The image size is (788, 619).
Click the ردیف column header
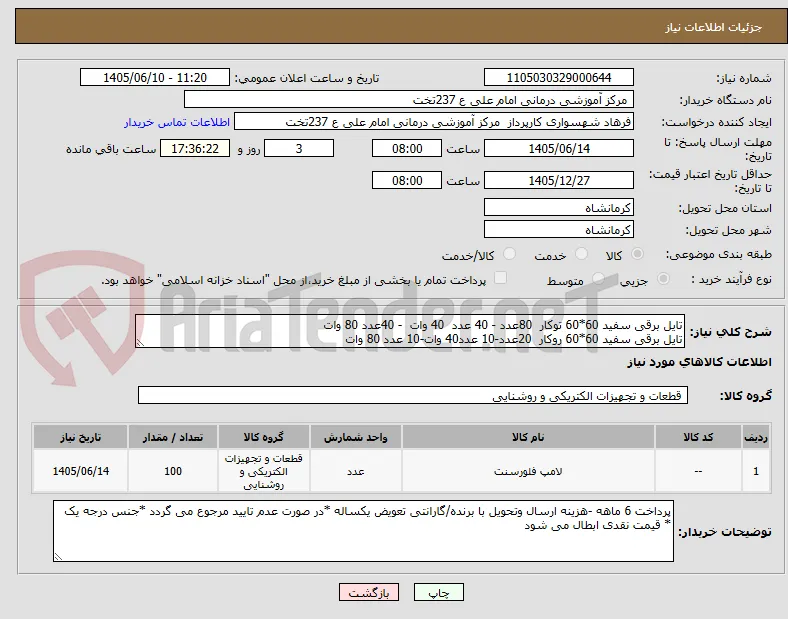point(756,437)
